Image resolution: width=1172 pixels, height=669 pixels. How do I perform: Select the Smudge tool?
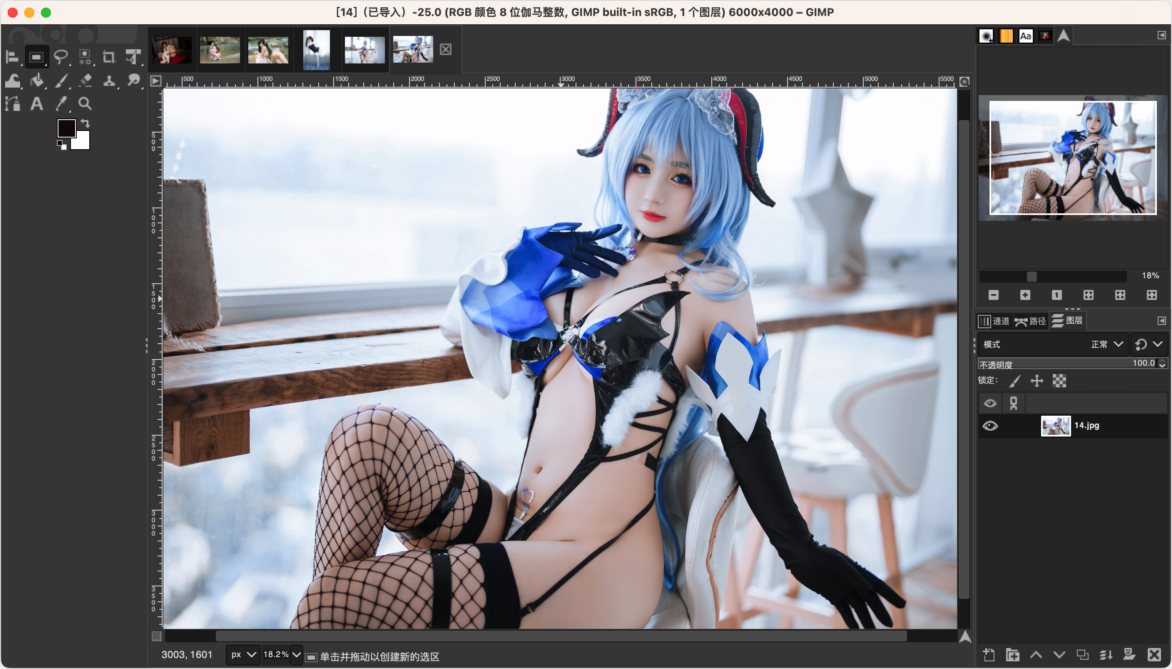(133, 81)
